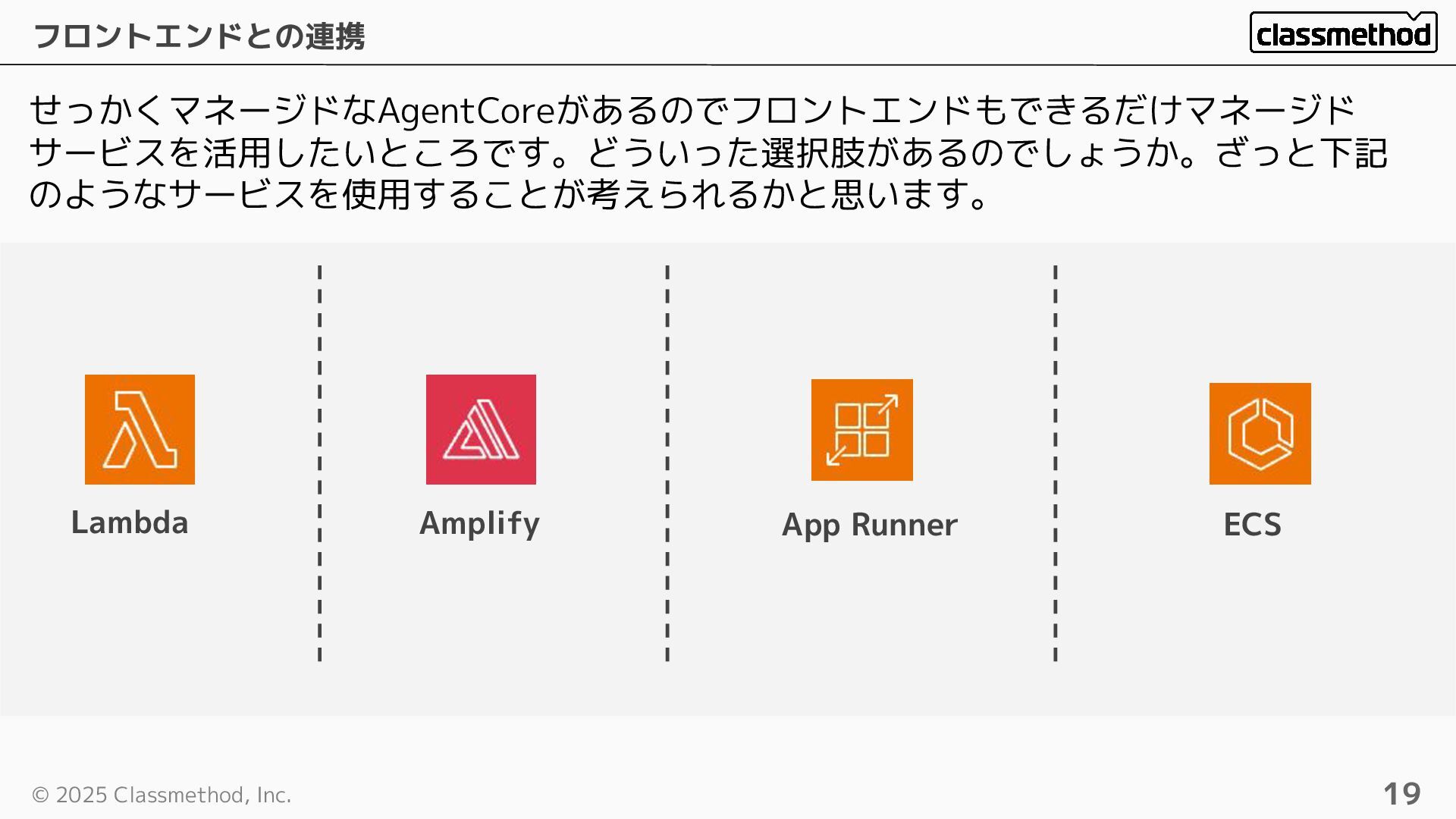Click the AgentCore word in body text
Image resolution: width=1456 pixels, height=819 pixels.
[x=467, y=111]
